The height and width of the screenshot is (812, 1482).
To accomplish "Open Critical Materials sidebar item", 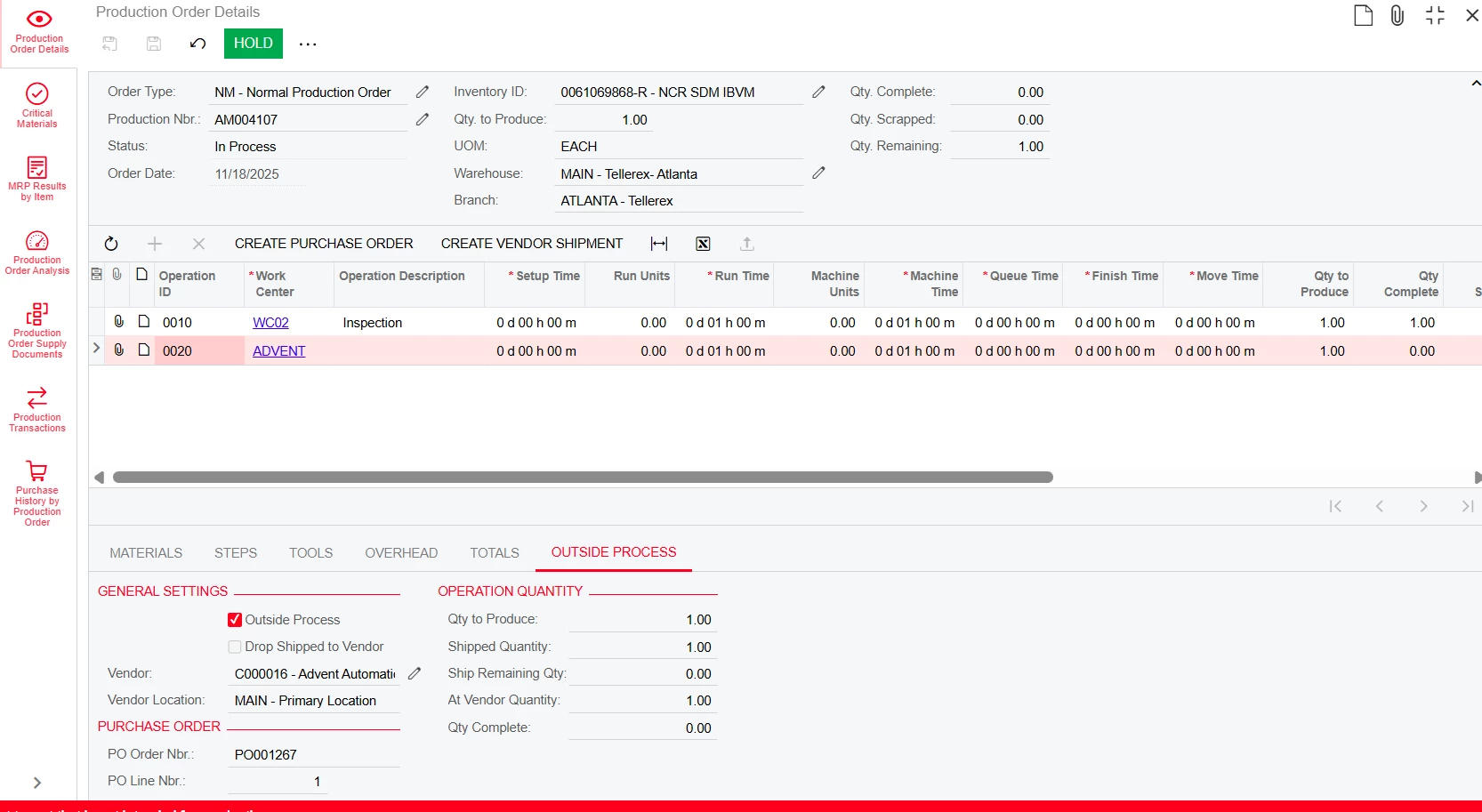I will coord(37,106).
